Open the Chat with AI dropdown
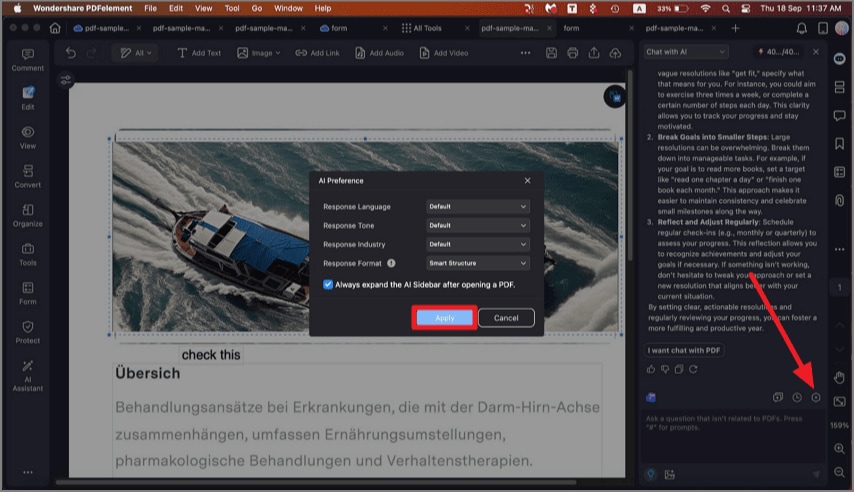854x492 pixels. (x=686, y=52)
